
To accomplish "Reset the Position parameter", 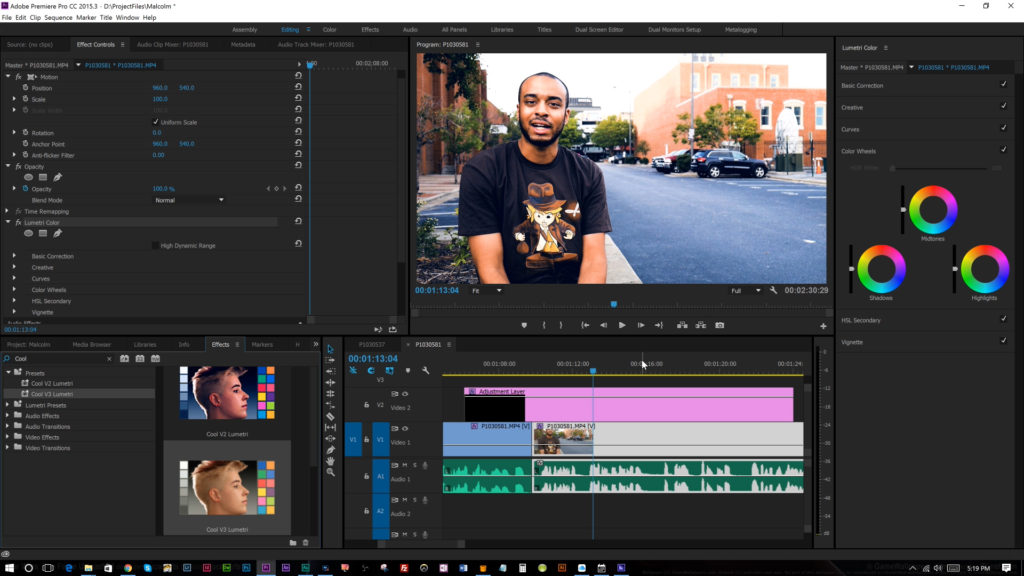I will pos(298,88).
